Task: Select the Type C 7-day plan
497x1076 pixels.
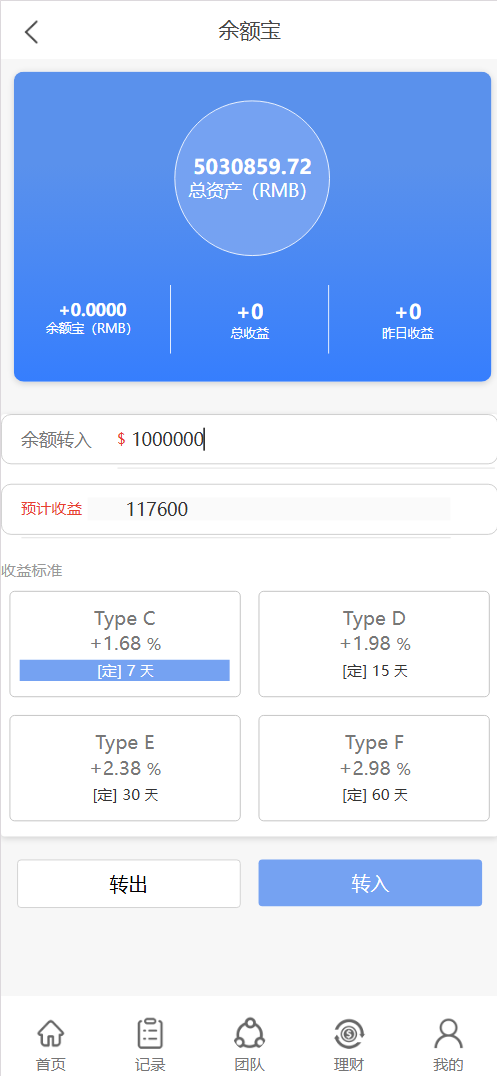Action: tap(125, 644)
